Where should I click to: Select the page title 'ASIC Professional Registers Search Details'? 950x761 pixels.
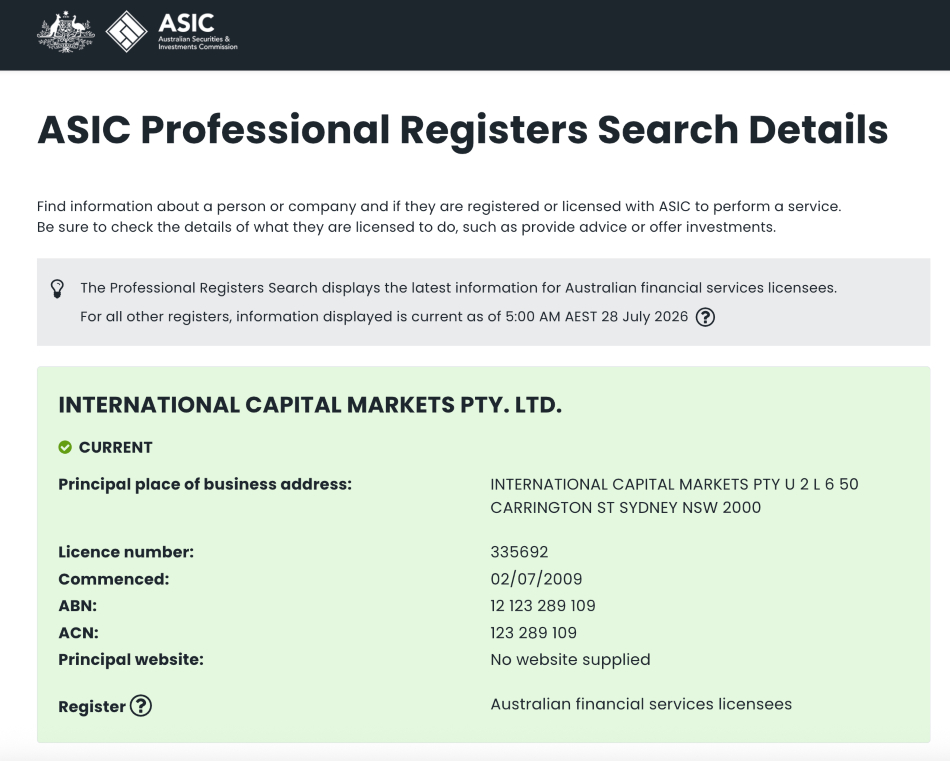point(462,130)
